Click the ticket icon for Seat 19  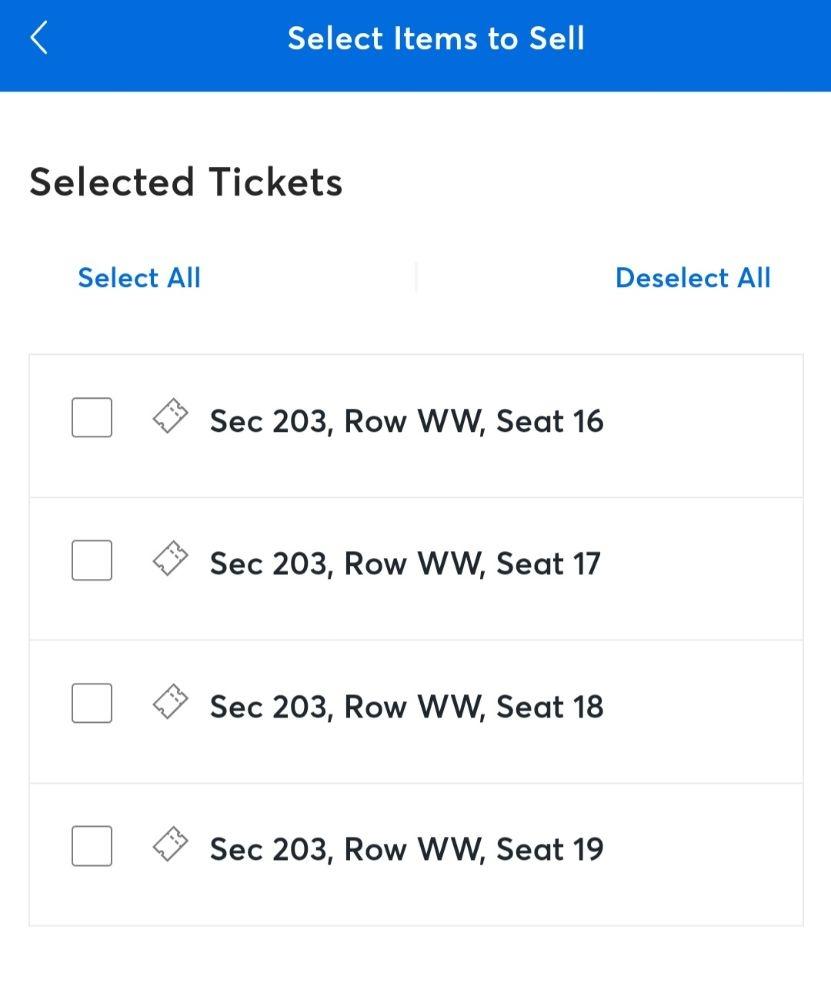(170, 845)
